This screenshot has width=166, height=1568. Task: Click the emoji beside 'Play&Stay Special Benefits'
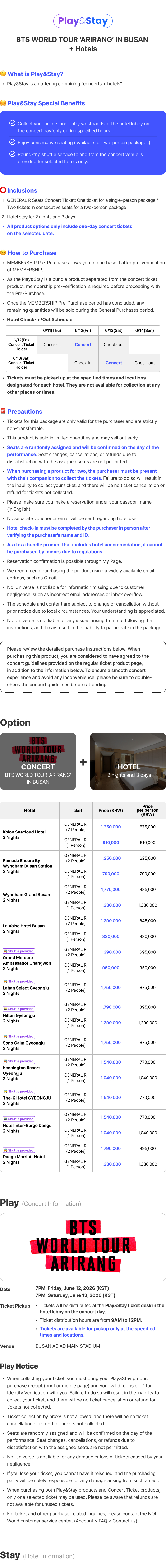pos(3,103)
